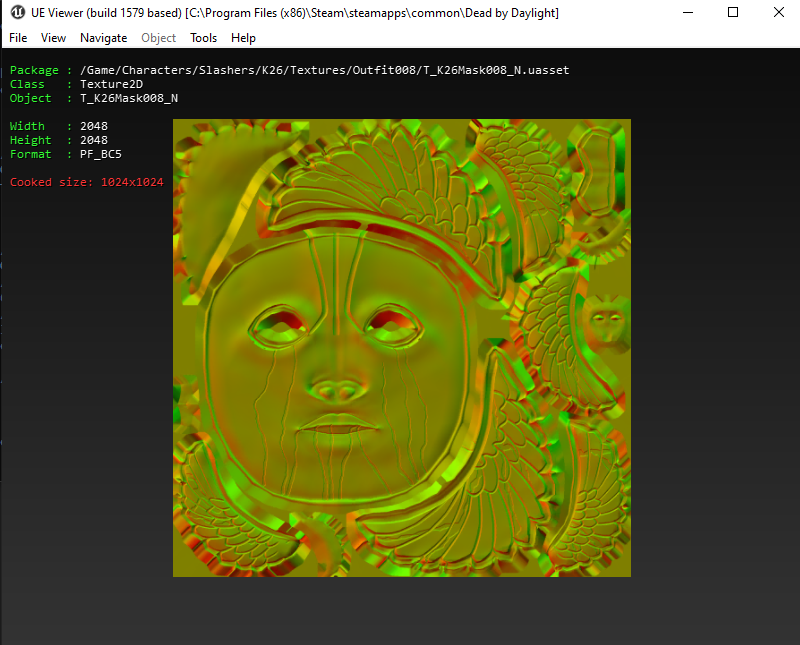
Task: Open the Help menu
Action: [243, 38]
